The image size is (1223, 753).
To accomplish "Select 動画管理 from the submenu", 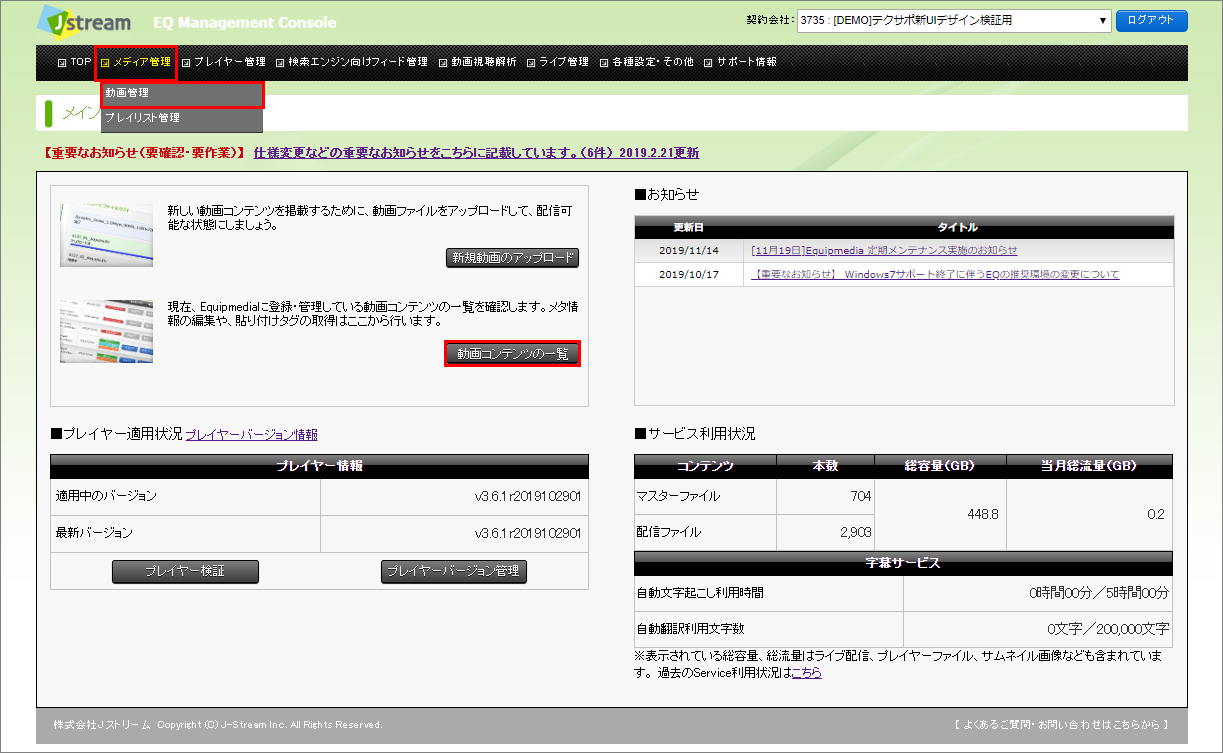I will coord(182,94).
